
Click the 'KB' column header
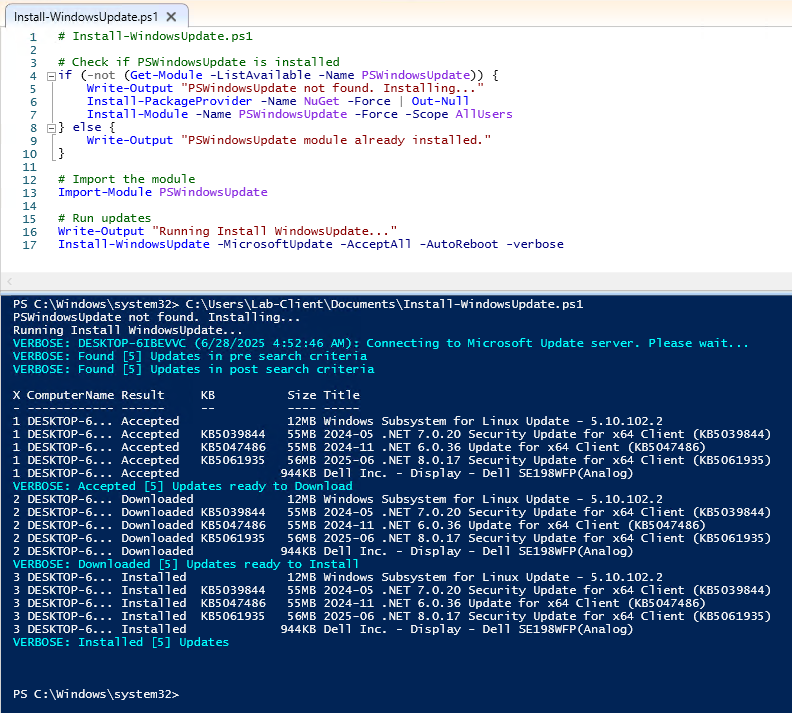pyautogui.click(x=208, y=395)
